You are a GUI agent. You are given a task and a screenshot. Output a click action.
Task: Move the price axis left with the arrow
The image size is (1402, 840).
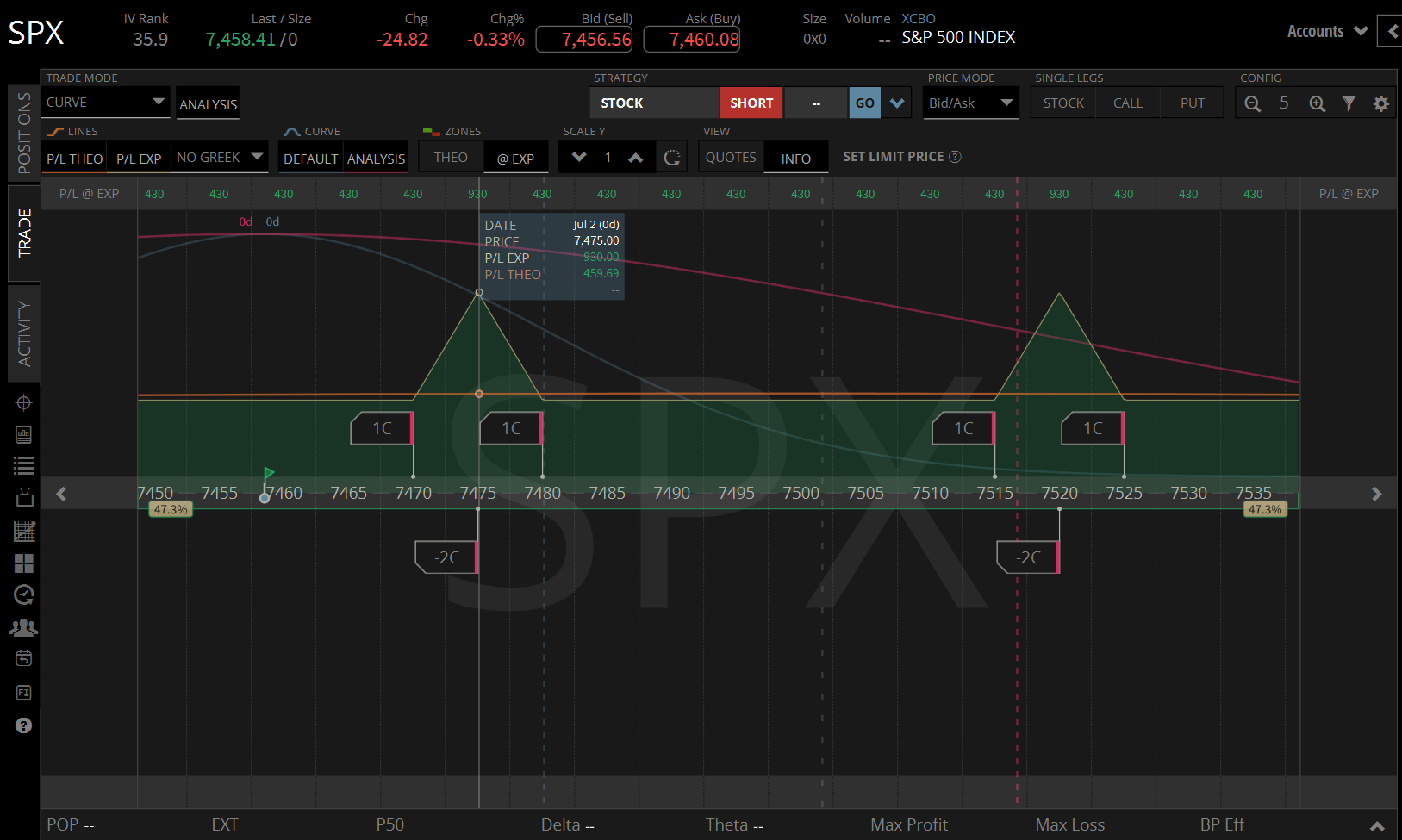tap(61, 494)
